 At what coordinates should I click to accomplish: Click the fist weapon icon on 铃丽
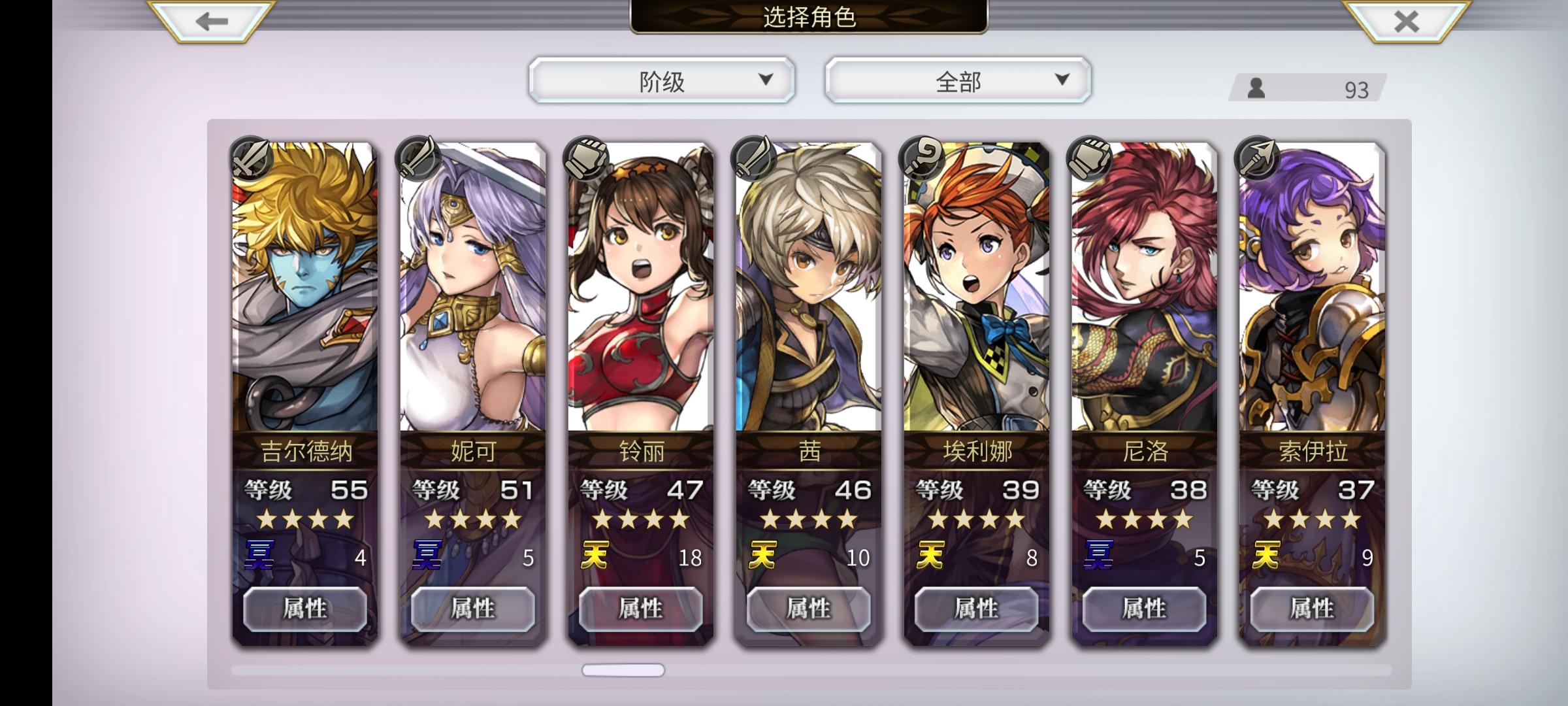pos(587,159)
